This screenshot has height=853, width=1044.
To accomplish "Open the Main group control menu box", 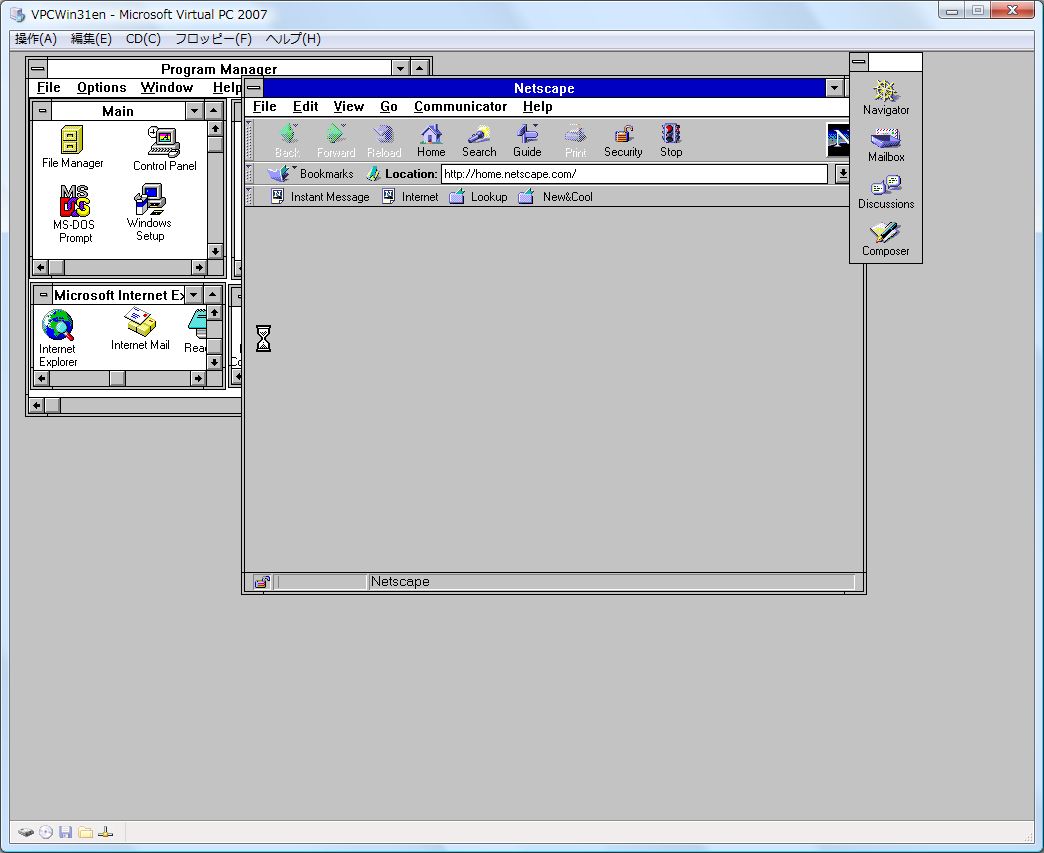I will click(43, 111).
